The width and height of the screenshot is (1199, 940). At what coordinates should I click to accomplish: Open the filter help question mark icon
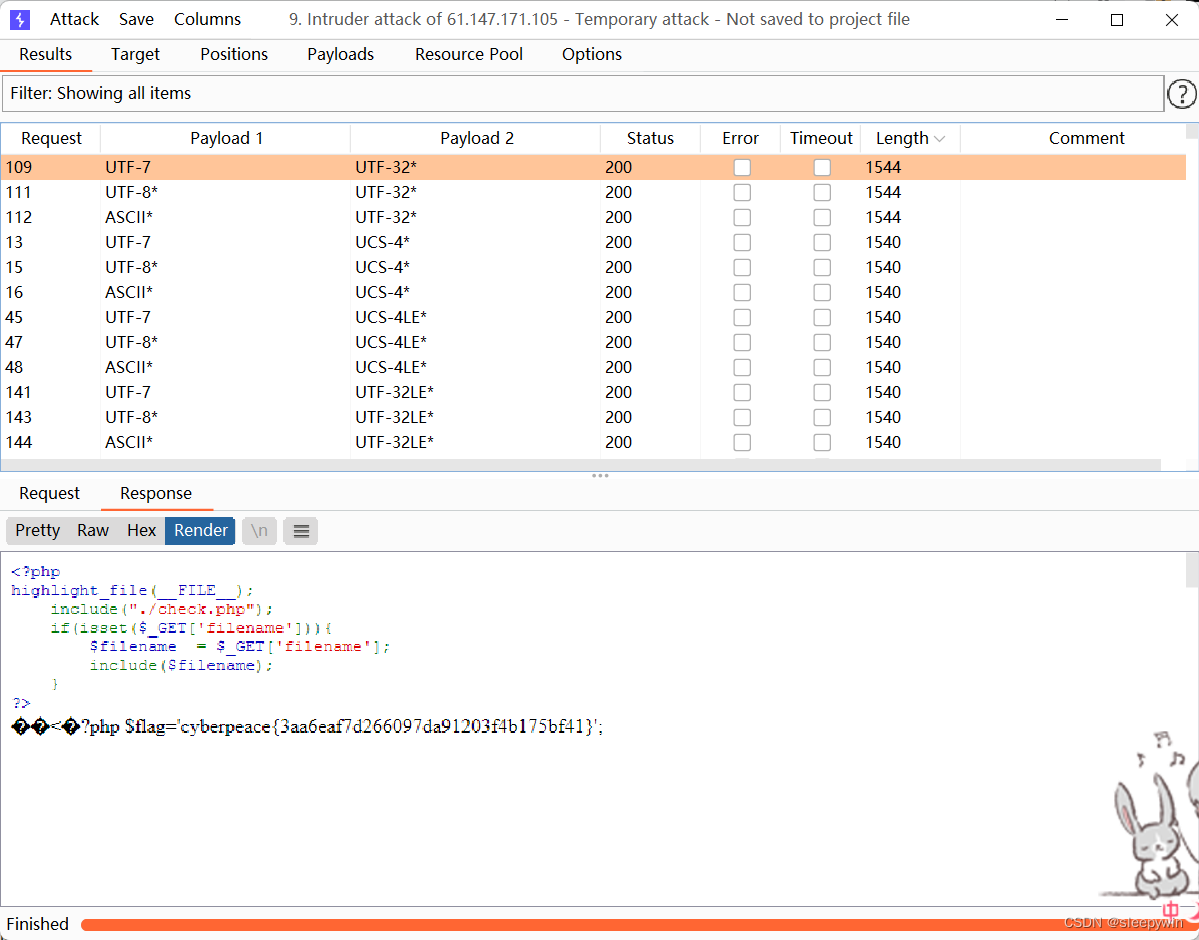coord(1182,93)
